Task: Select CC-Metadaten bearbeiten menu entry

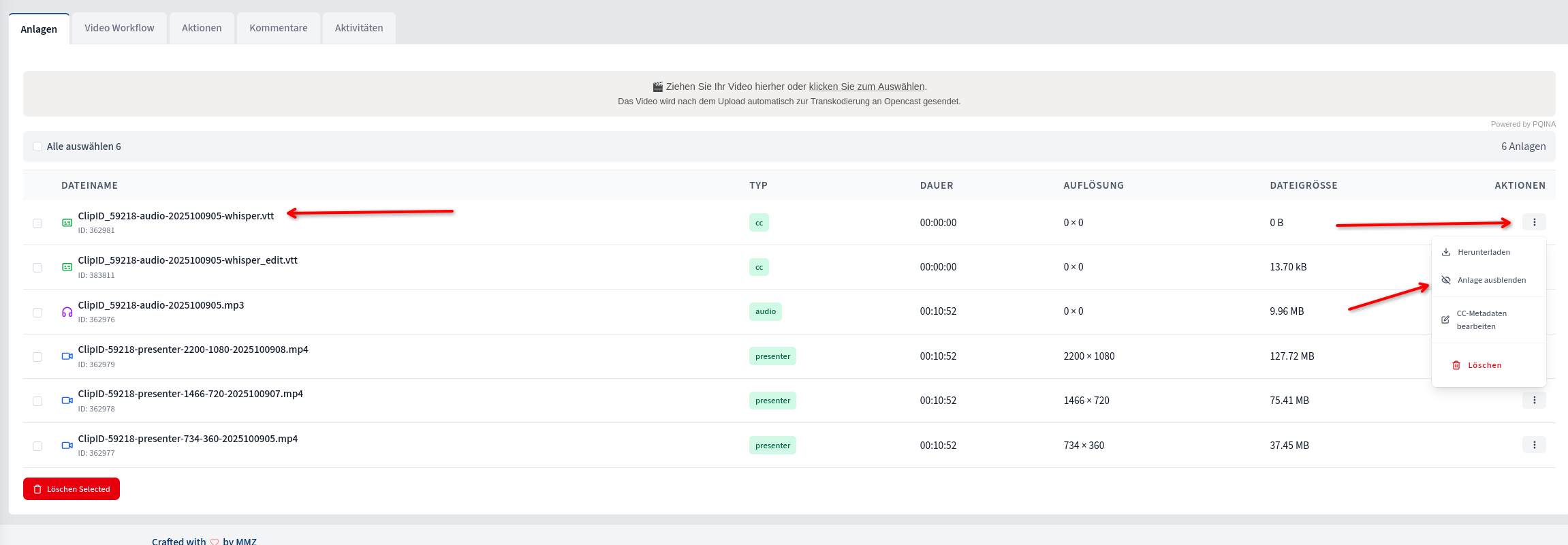Action: 1481,320
